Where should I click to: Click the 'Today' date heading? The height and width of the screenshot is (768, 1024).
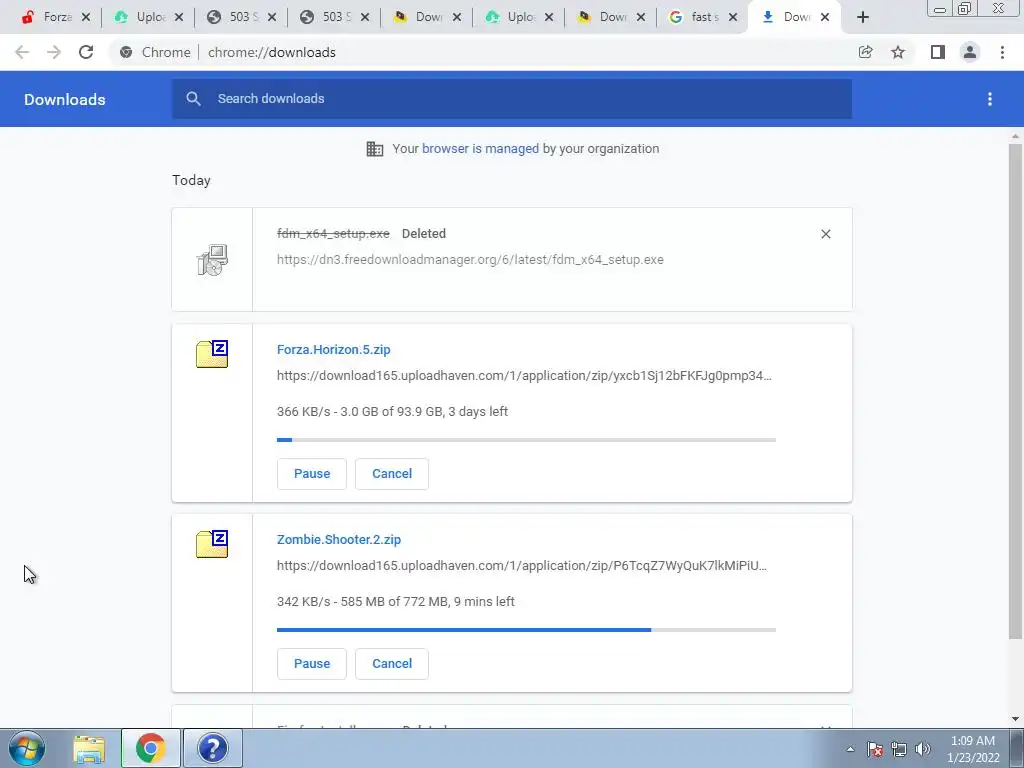point(191,180)
